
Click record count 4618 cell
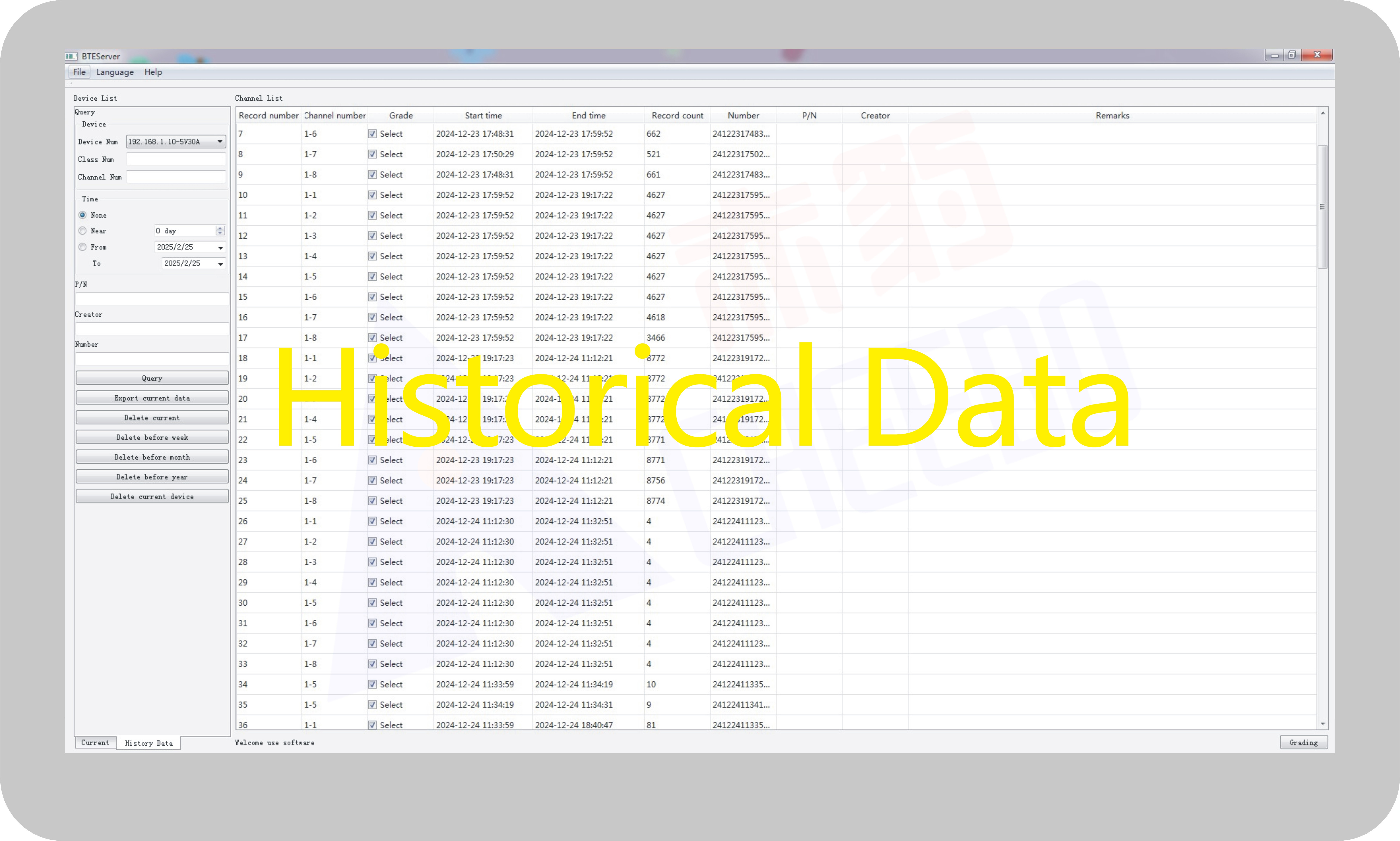pyautogui.click(x=677, y=317)
